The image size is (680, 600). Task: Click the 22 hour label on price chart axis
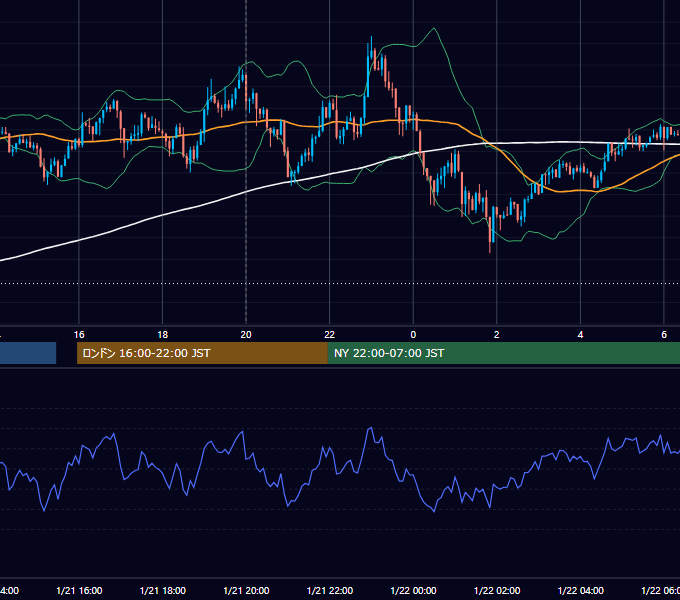pyautogui.click(x=330, y=335)
